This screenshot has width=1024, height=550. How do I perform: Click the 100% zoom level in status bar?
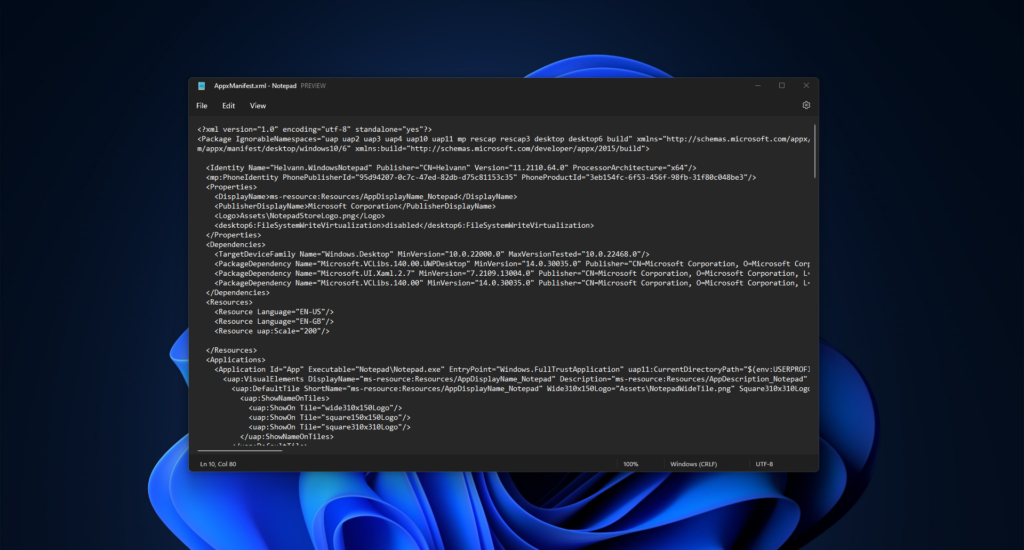[x=630, y=464]
